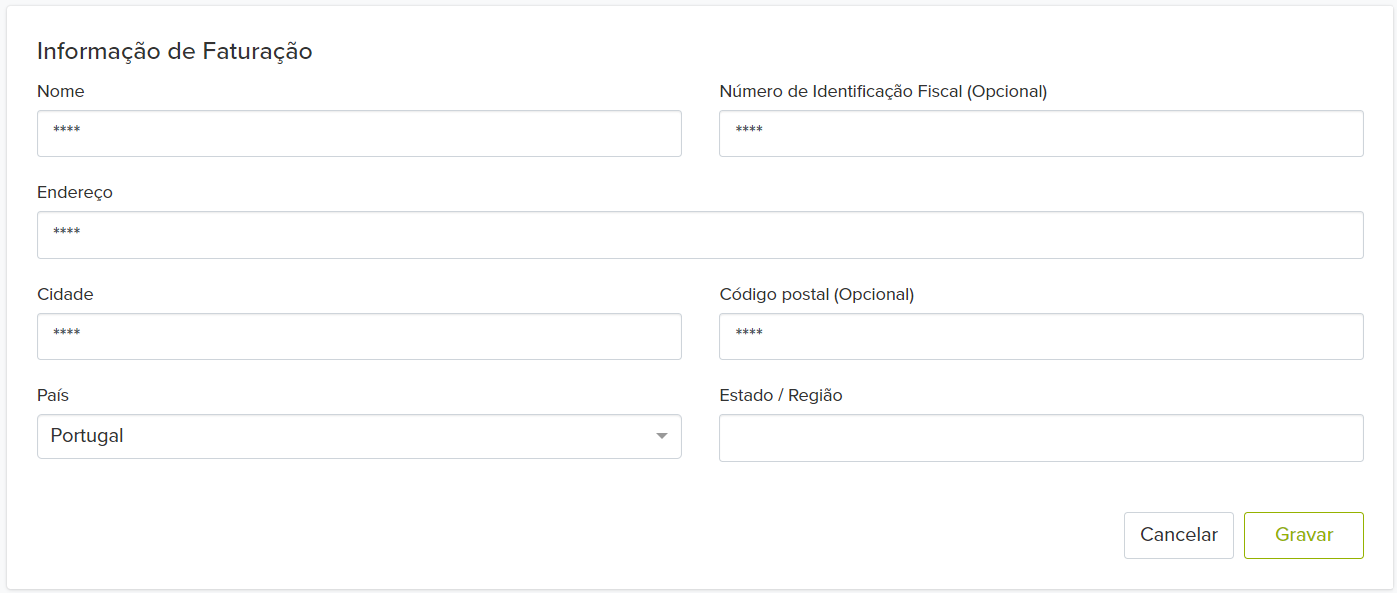Click the Estado / Região label
Image resolution: width=1397 pixels, height=593 pixels.
pyautogui.click(x=781, y=395)
